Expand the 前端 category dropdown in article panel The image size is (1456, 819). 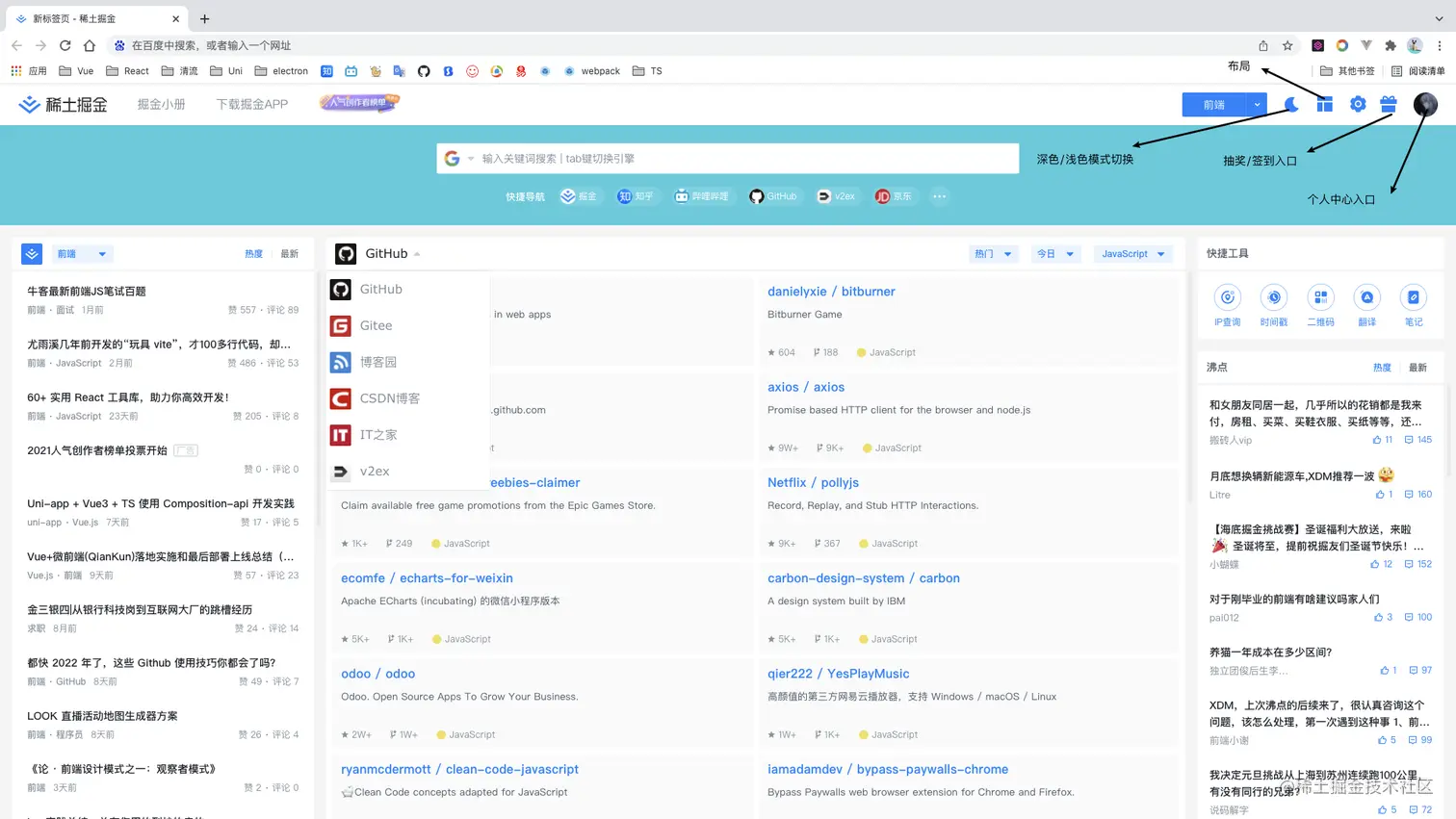(82, 254)
